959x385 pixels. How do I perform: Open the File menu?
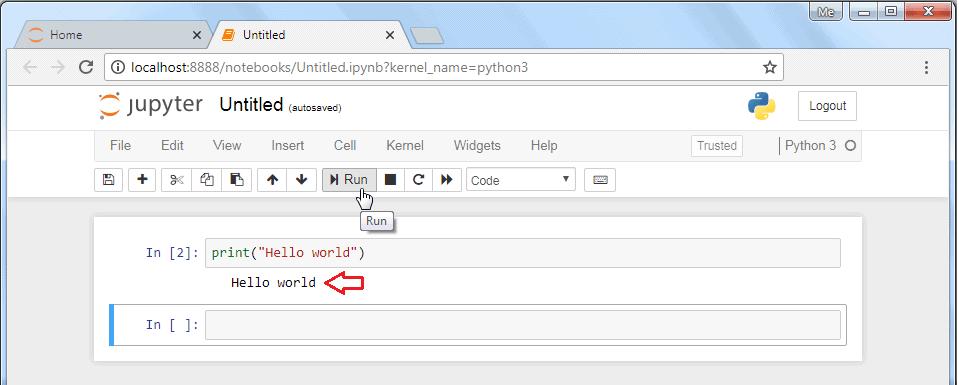(120, 146)
